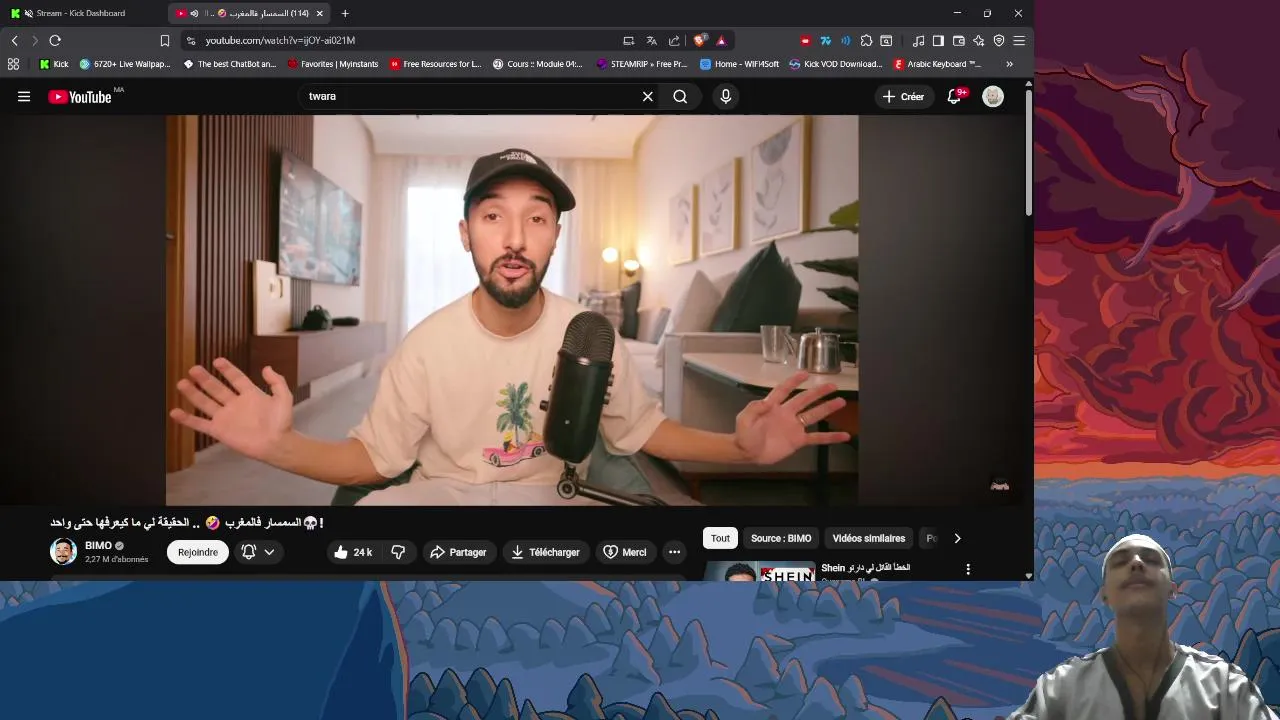This screenshot has width=1280, height=720.
Task: Like the video with 24 k likes
Action: (x=354, y=552)
